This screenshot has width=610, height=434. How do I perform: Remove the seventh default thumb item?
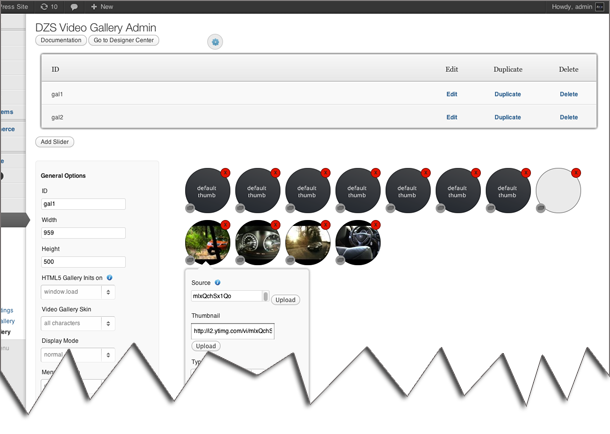tap(526, 173)
